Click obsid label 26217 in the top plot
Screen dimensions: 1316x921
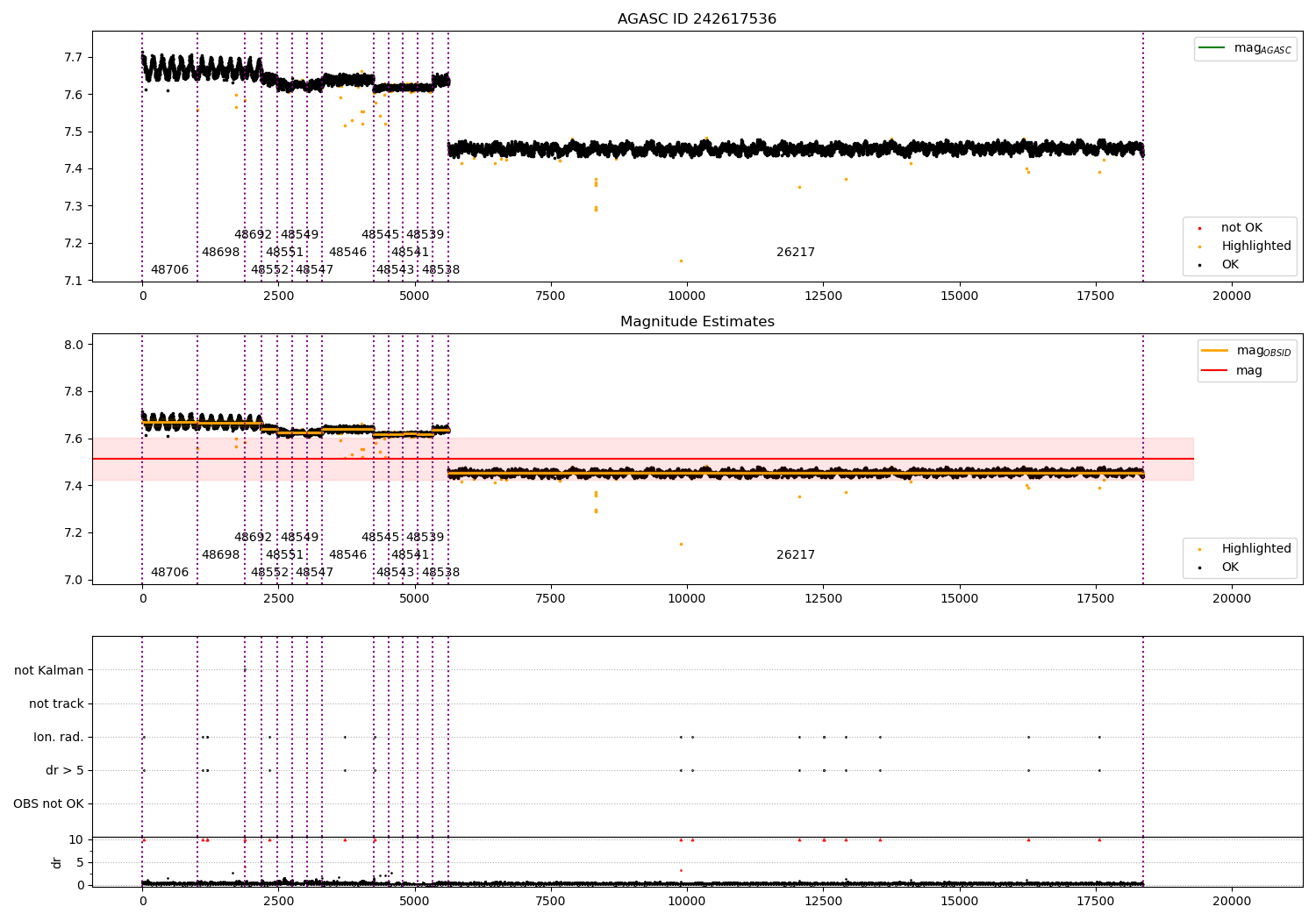pyautogui.click(x=796, y=253)
